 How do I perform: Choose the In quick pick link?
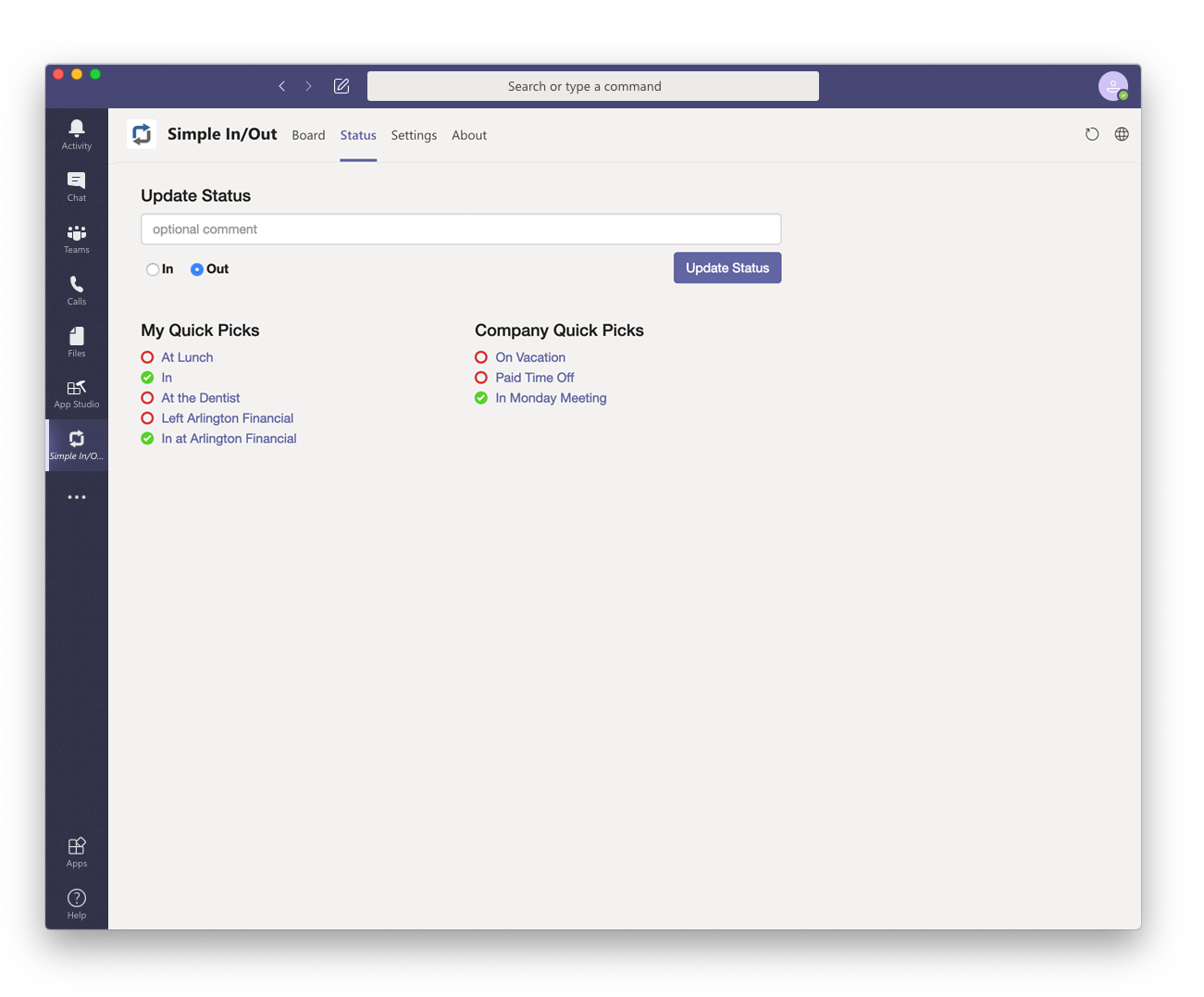click(x=167, y=378)
